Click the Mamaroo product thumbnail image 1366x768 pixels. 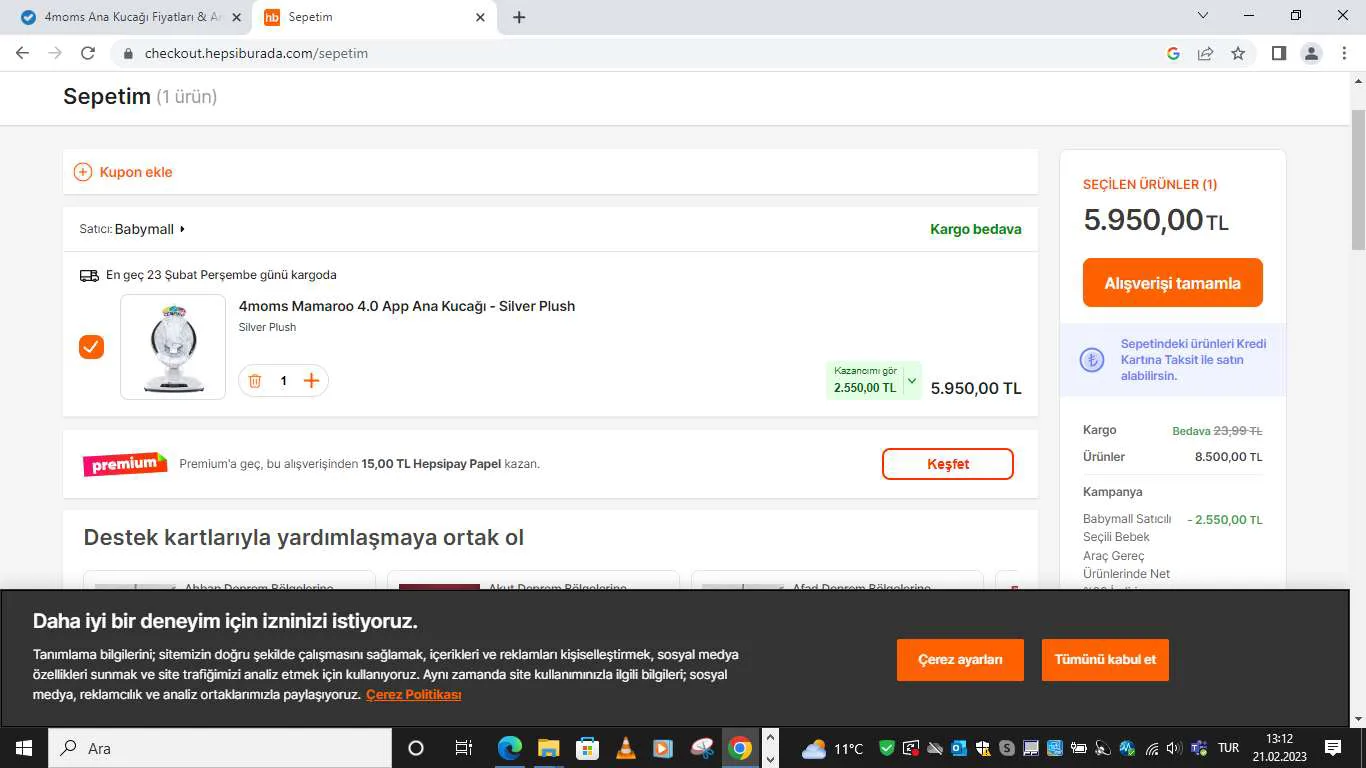click(x=173, y=347)
